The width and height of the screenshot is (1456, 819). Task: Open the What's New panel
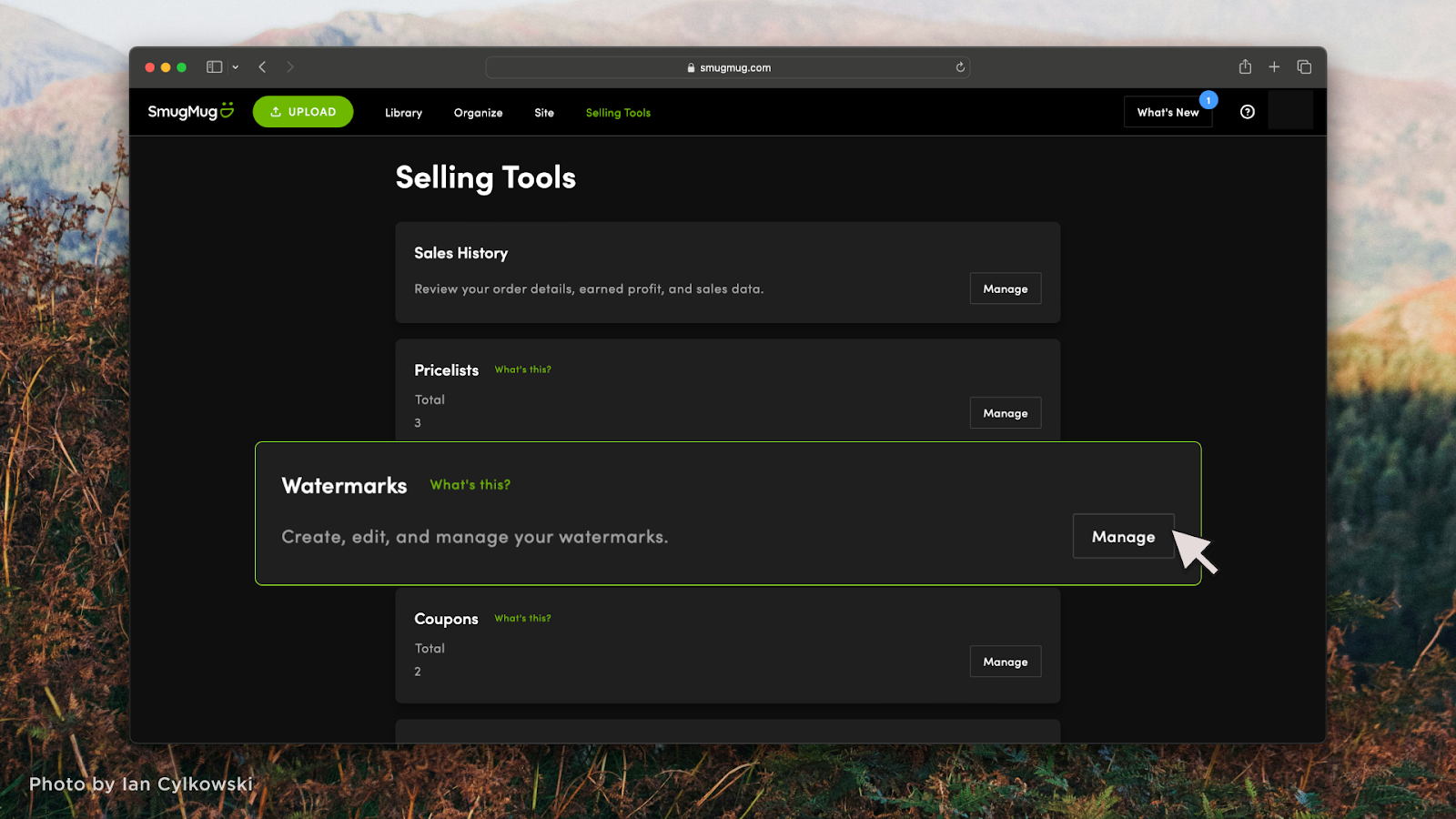[1168, 112]
